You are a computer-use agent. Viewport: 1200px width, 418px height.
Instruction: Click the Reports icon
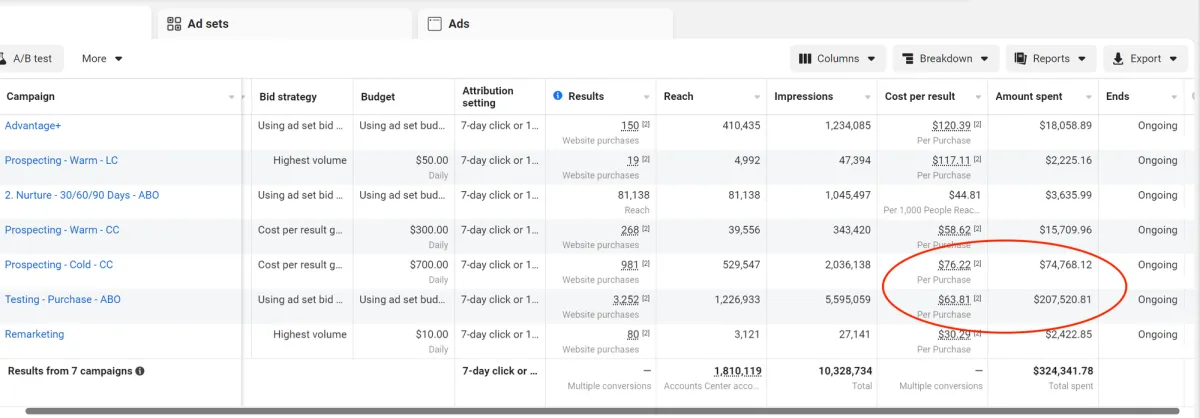click(1021, 58)
